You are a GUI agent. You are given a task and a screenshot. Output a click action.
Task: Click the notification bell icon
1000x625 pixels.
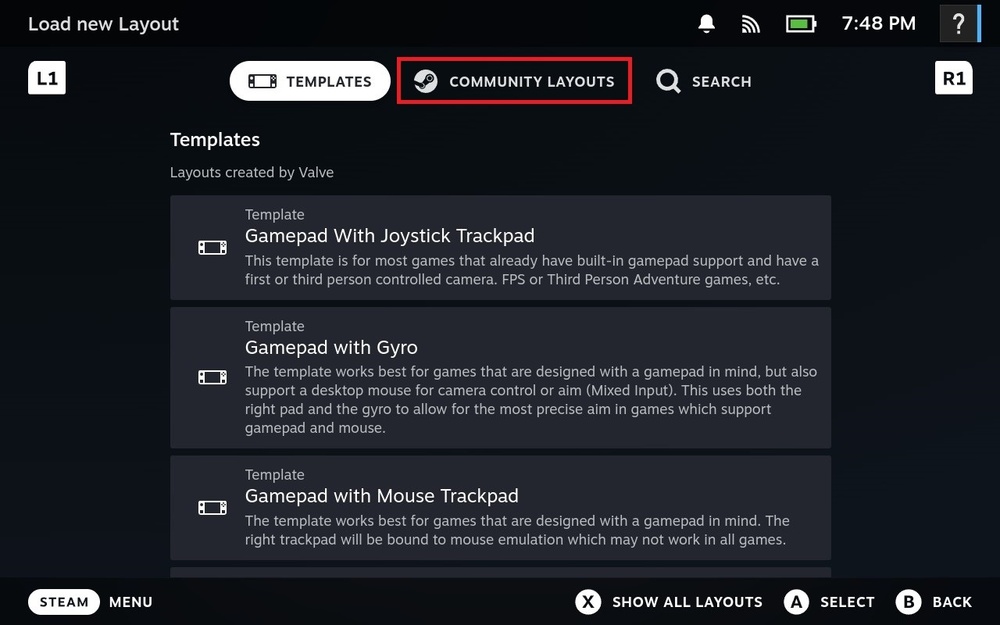tap(707, 23)
